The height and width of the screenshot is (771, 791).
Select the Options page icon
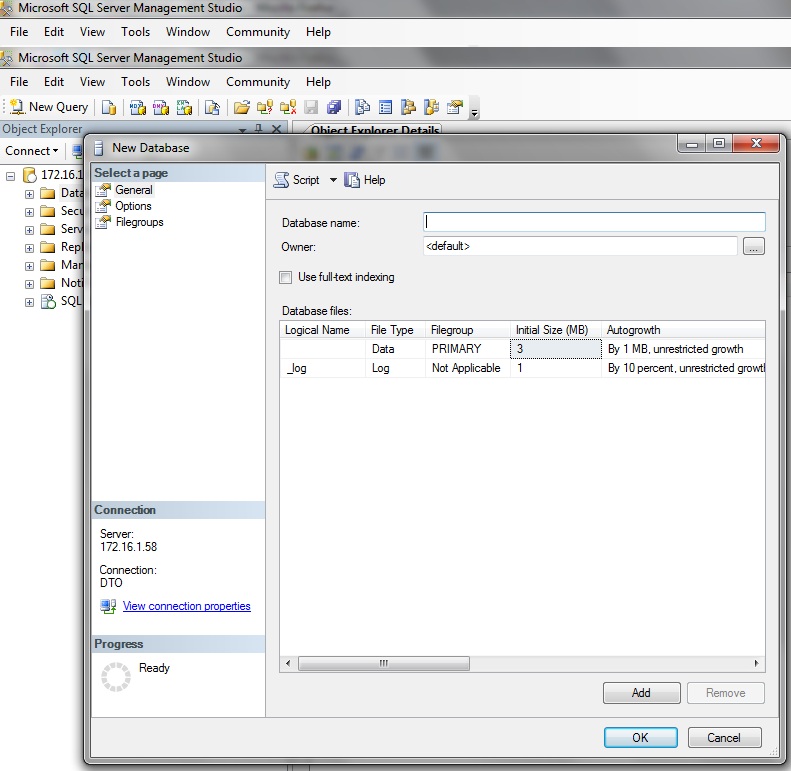[x=104, y=206]
